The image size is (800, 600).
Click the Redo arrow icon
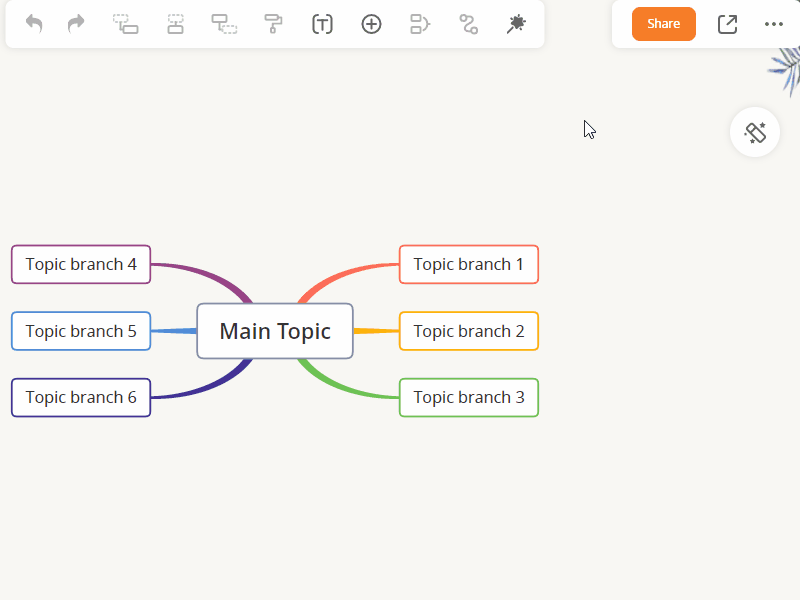[76, 24]
